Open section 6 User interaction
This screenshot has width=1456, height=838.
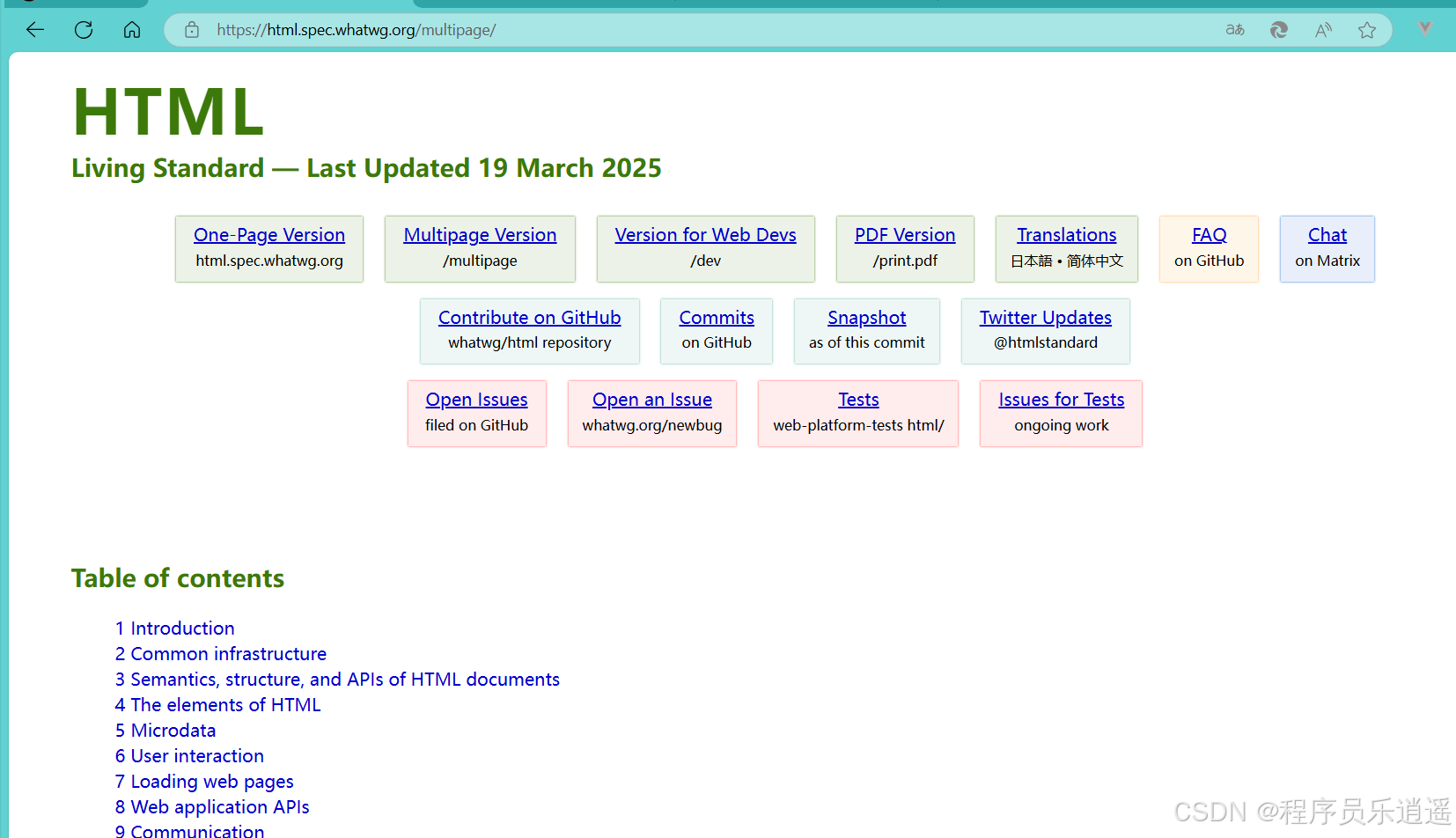pyautogui.click(x=189, y=756)
